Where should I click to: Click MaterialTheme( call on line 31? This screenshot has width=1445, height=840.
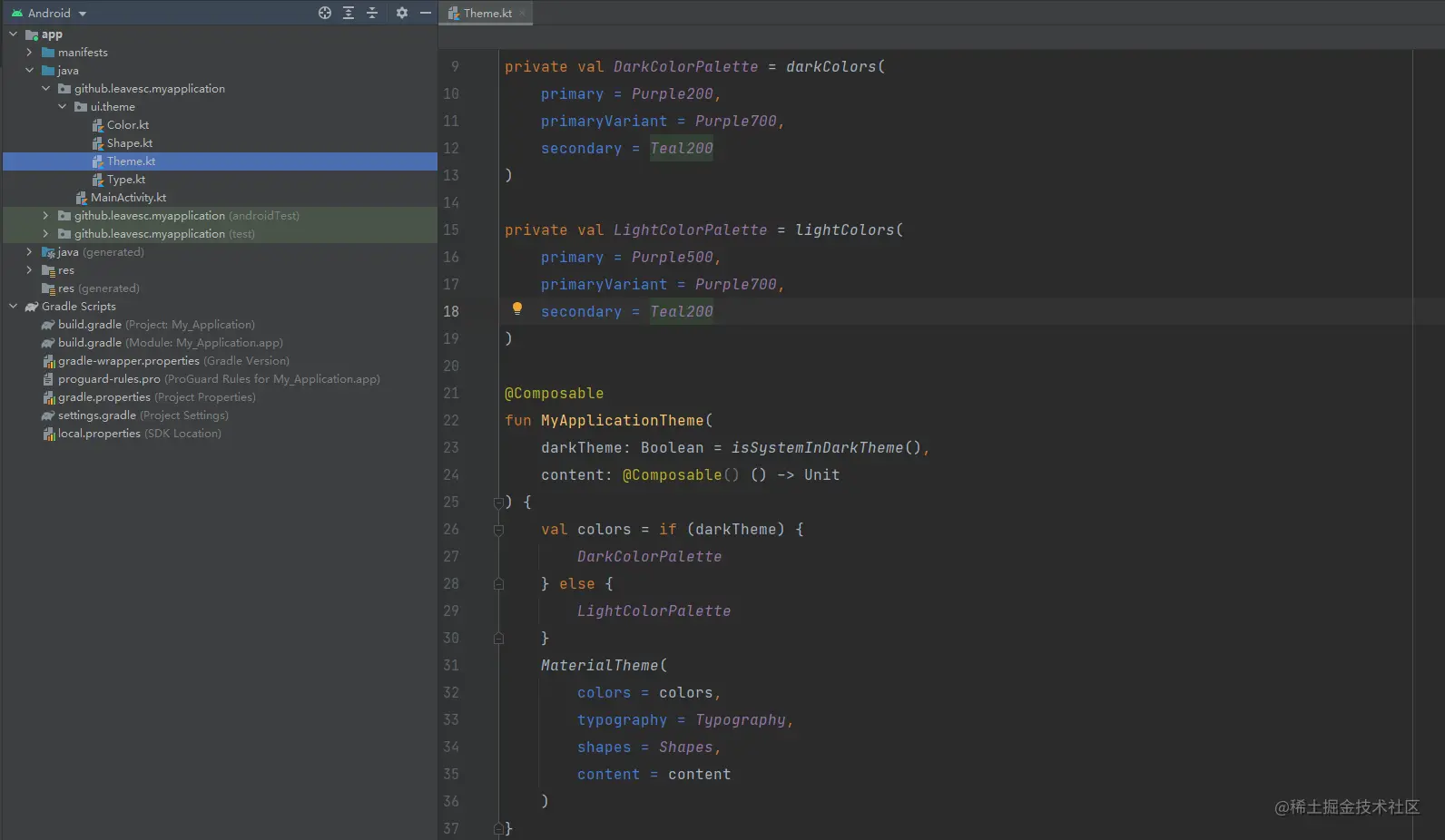(605, 666)
